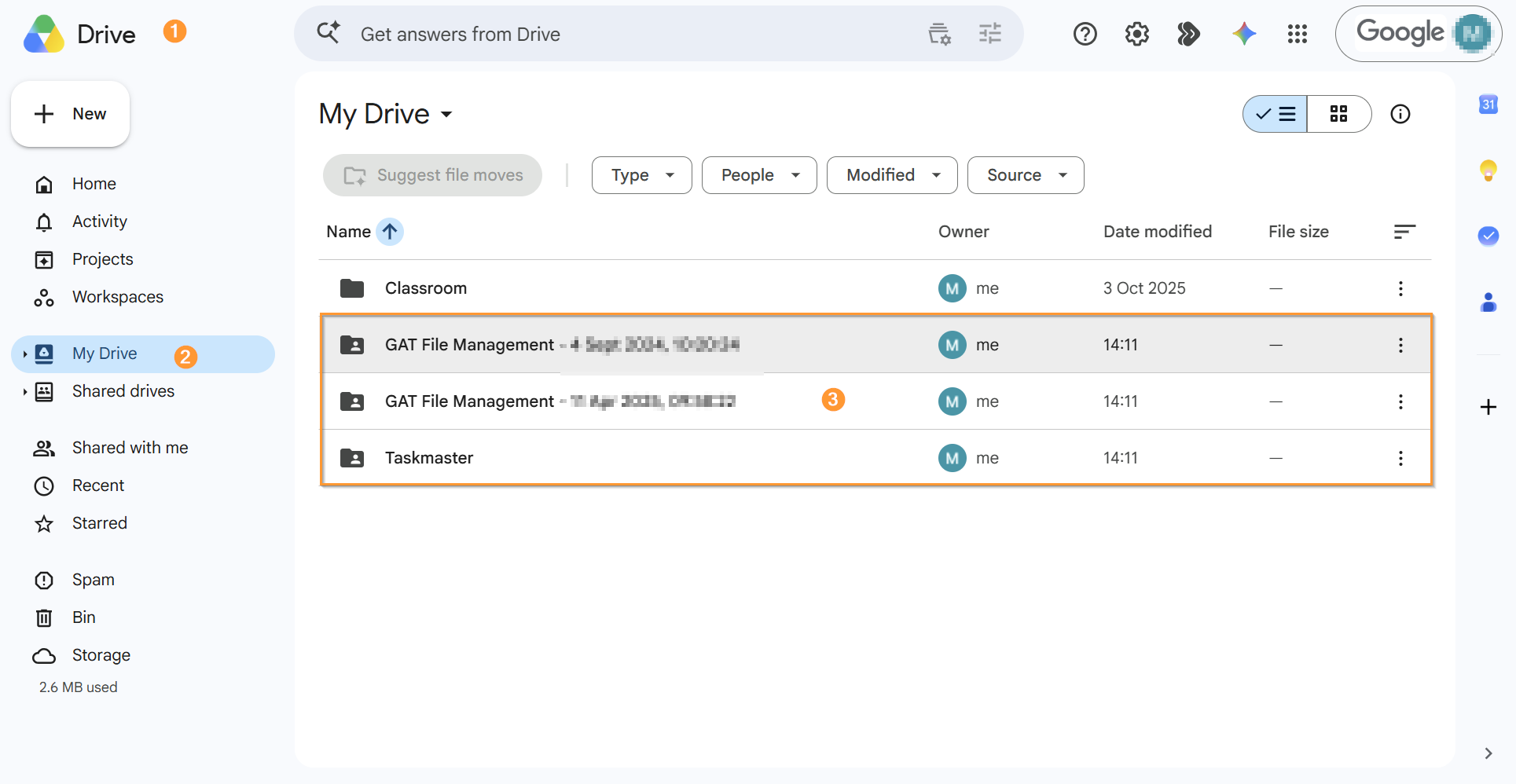1516x784 pixels.
Task: View details with the info icon
Action: (x=1400, y=114)
